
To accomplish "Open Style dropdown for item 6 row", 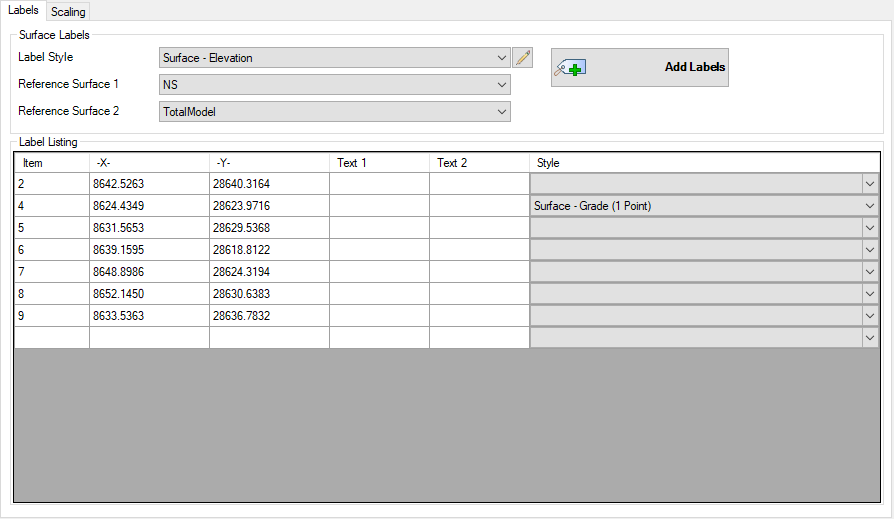I will click(x=869, y=250).
